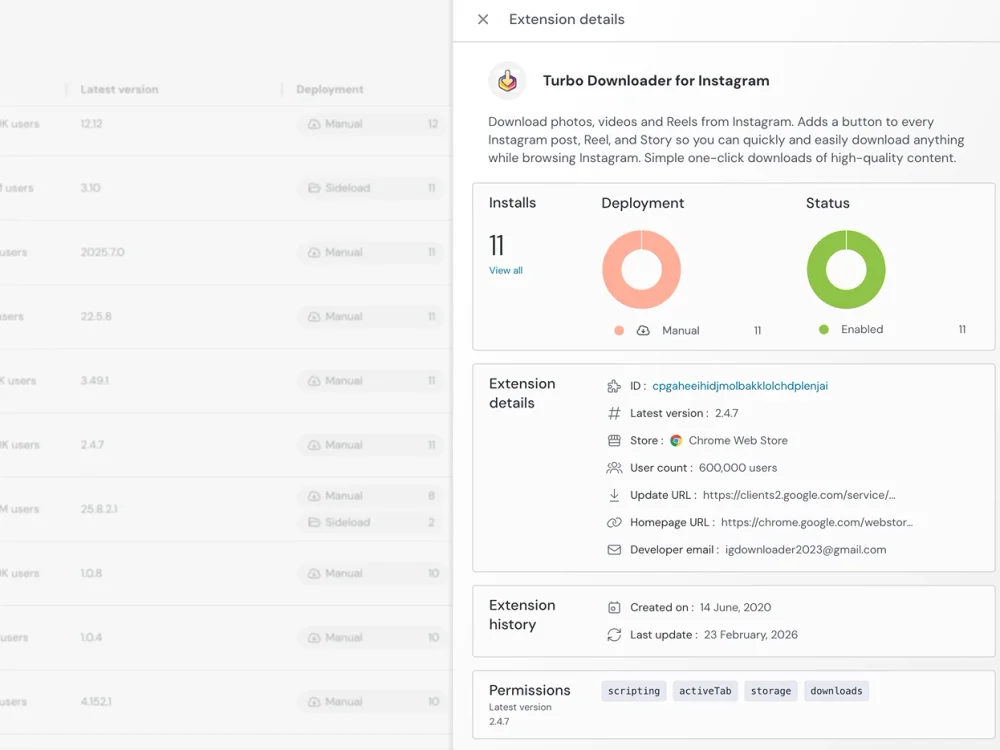1000x750 pixels.
Task: Click the Status donut chart
Action: [x=846, y=270]
